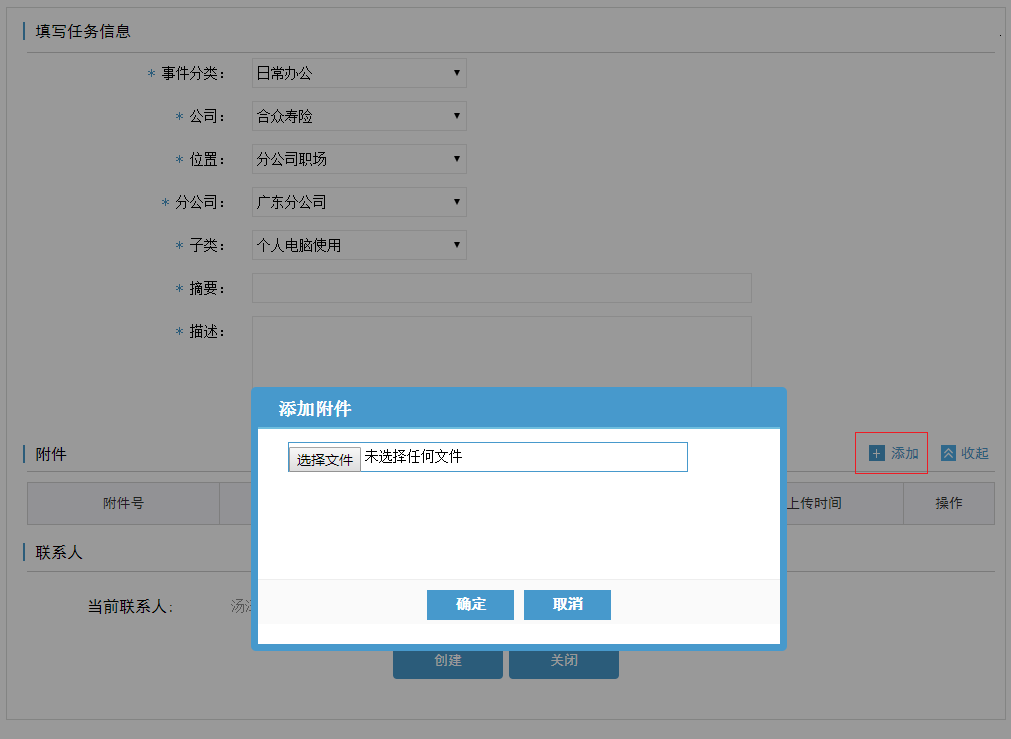Open the 事件分类 dropdown
The image size is (1011, 739).
click(x=359, y=73)
